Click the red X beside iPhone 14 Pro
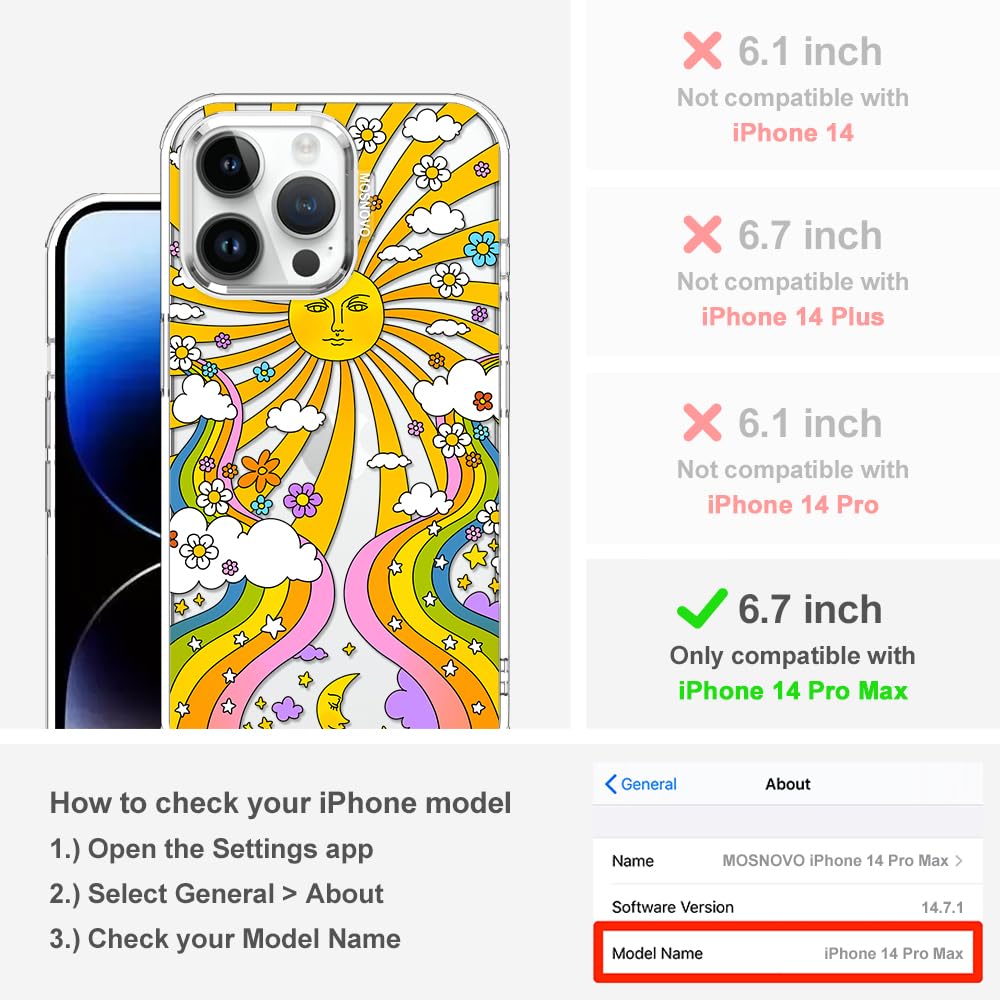 click(x=702, y=422)
